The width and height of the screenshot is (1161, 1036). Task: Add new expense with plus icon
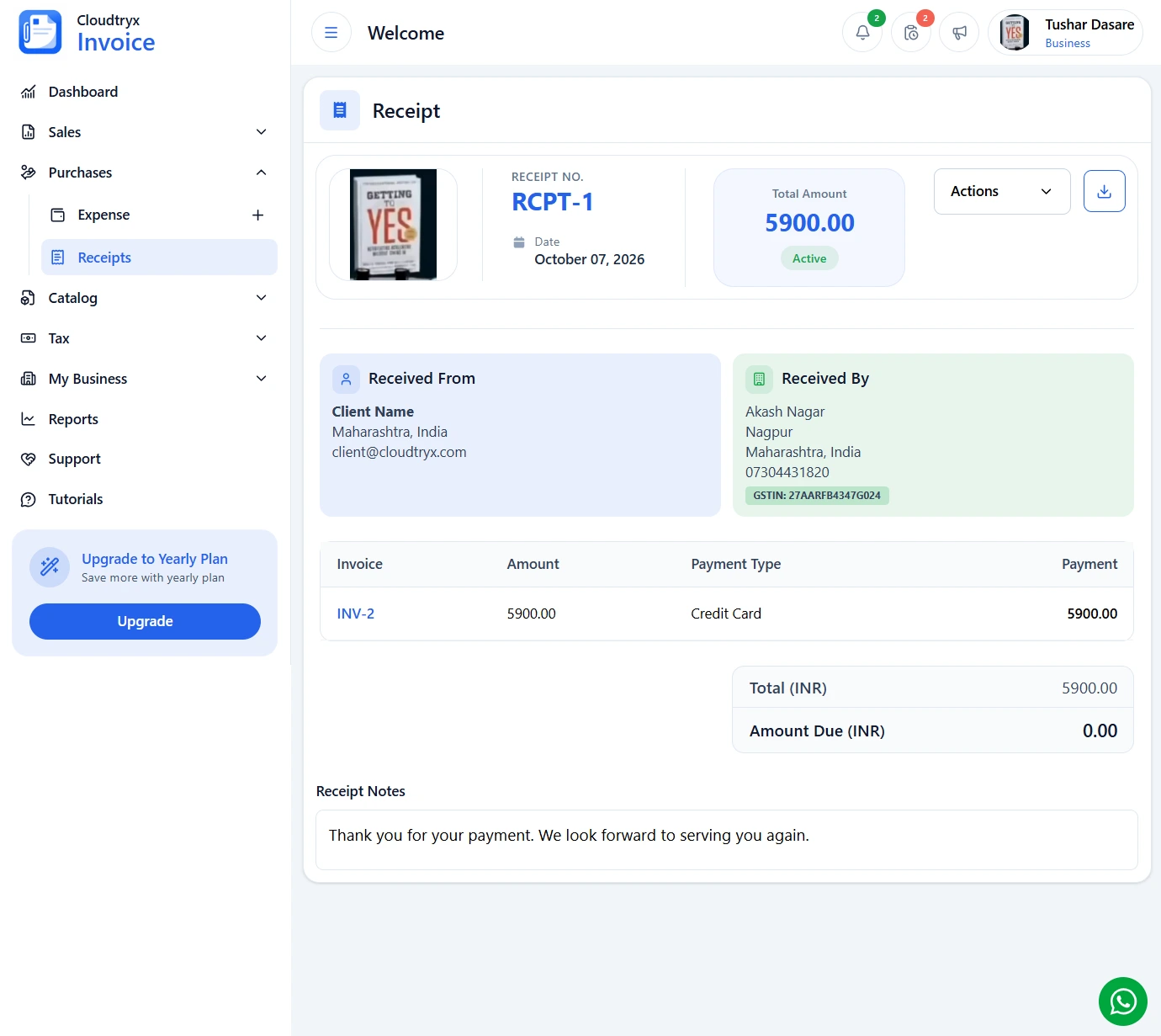258,215
